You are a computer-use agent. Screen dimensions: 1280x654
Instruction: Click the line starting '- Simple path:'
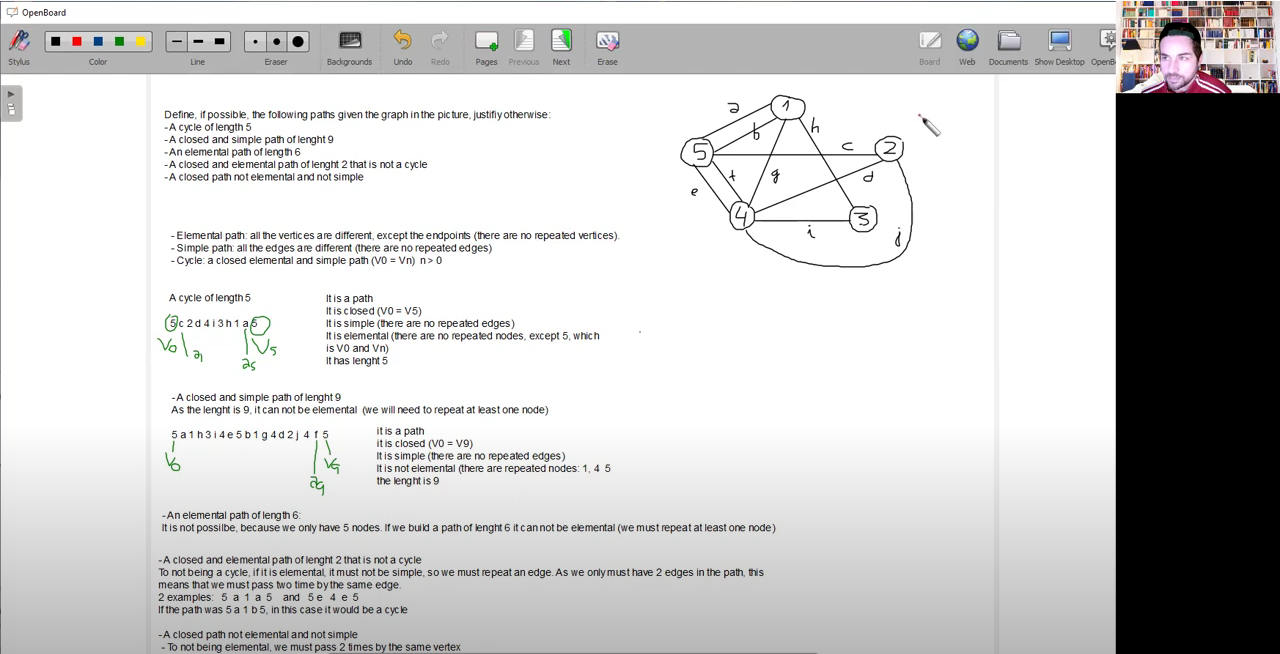click(x=331, y=248)
